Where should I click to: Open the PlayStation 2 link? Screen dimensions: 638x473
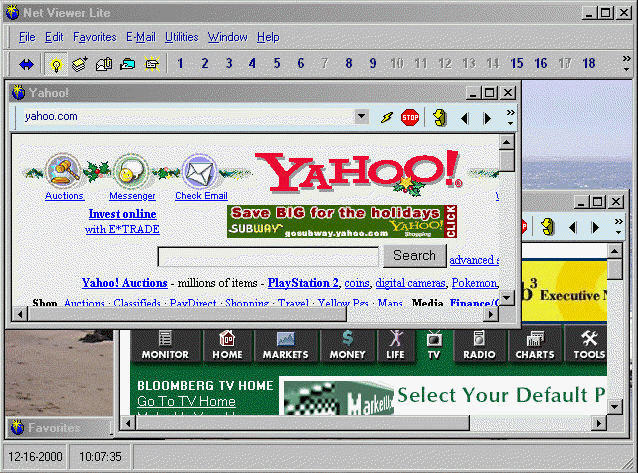tap(303, 283)
